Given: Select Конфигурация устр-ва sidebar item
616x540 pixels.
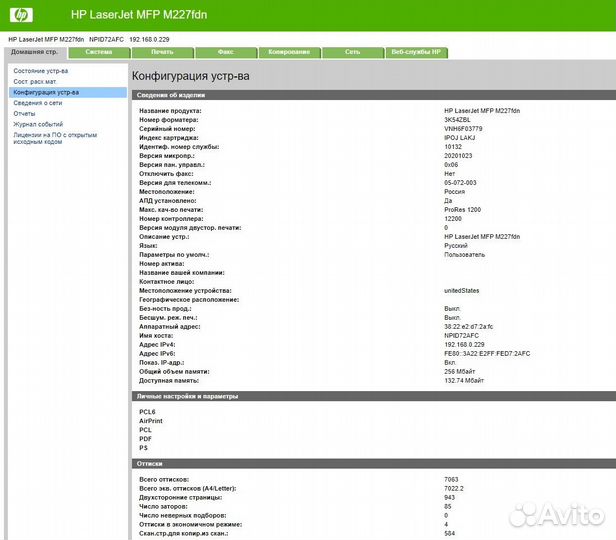Looking at the screenshot, I should (68, 92).
